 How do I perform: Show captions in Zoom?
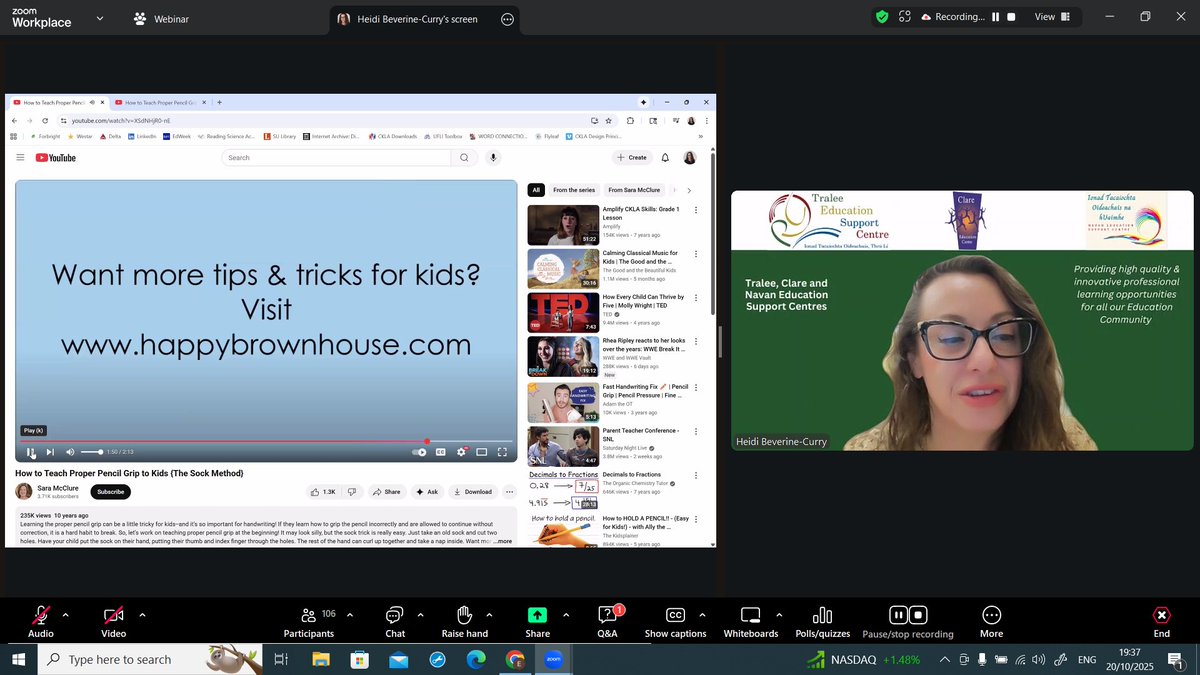675,621
